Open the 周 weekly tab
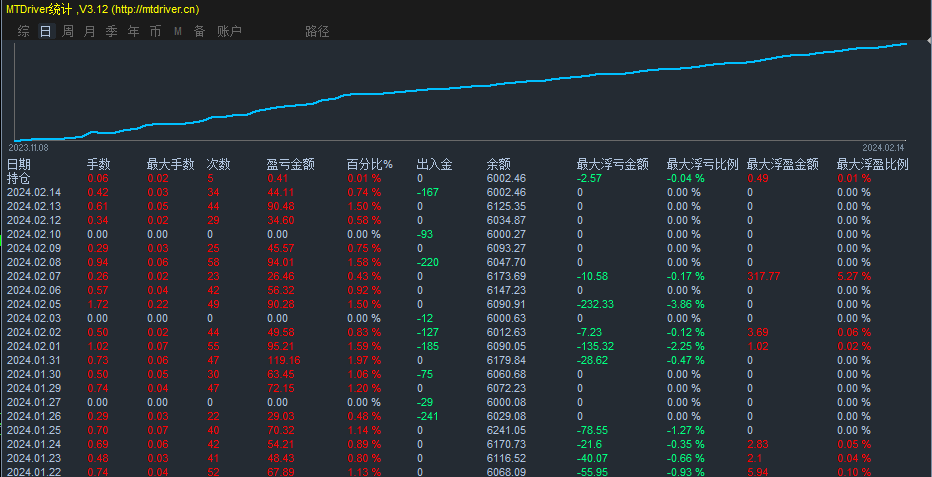The width and height of the screenshot is (932, 477). tap(68, 31)
